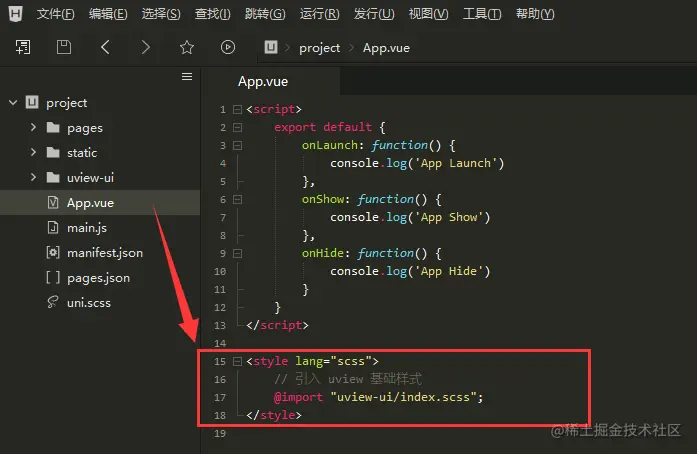
Task: Fold the script block at line 1
Action: (237, 109)
